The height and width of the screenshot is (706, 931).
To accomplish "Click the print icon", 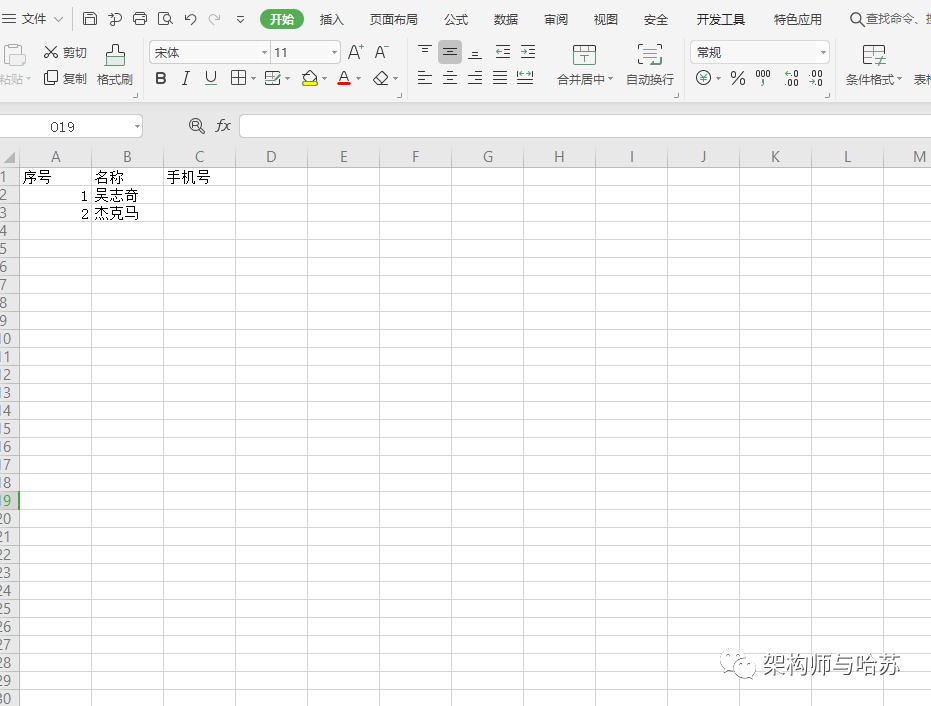I will click(x=139, y=18).
